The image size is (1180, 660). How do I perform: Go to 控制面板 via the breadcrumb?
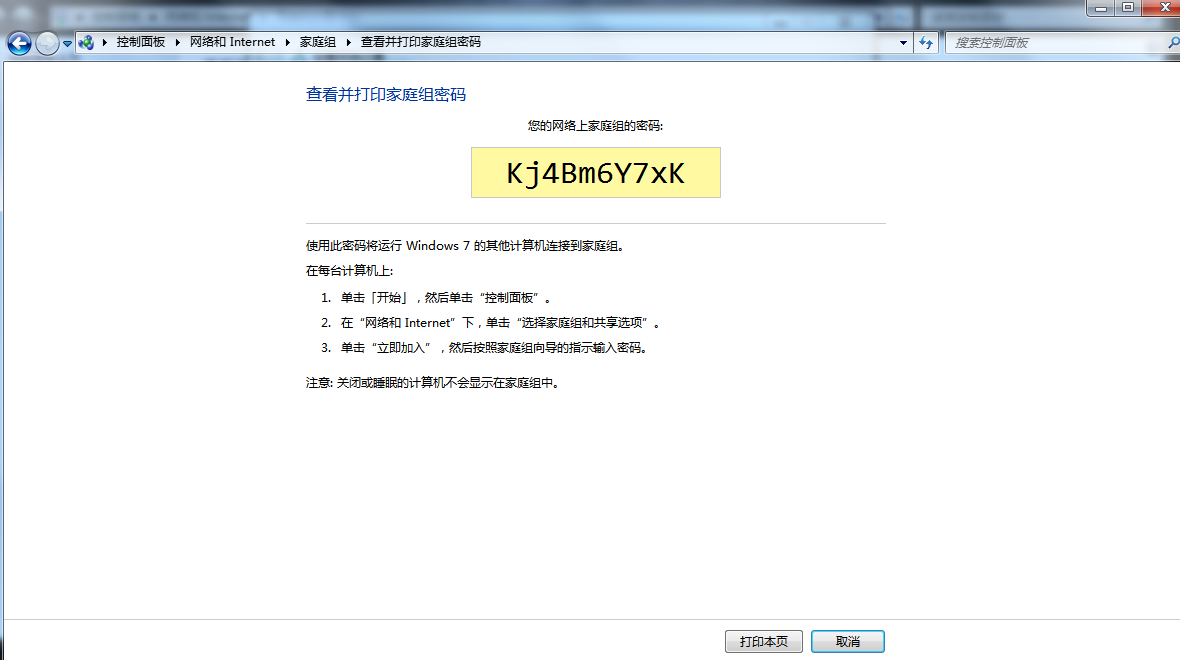[142, 43]
